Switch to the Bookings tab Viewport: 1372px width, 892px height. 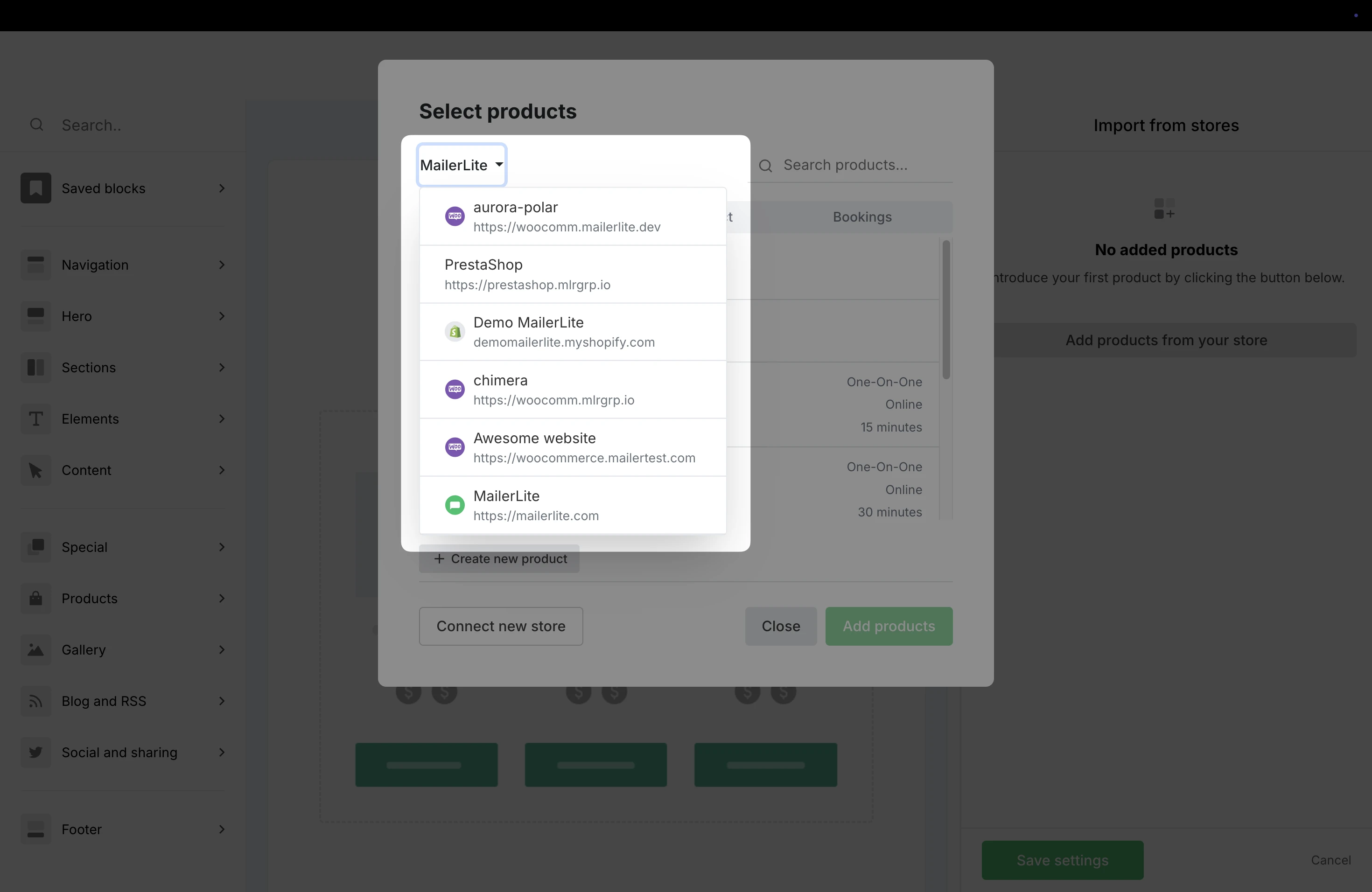[862, 217]
